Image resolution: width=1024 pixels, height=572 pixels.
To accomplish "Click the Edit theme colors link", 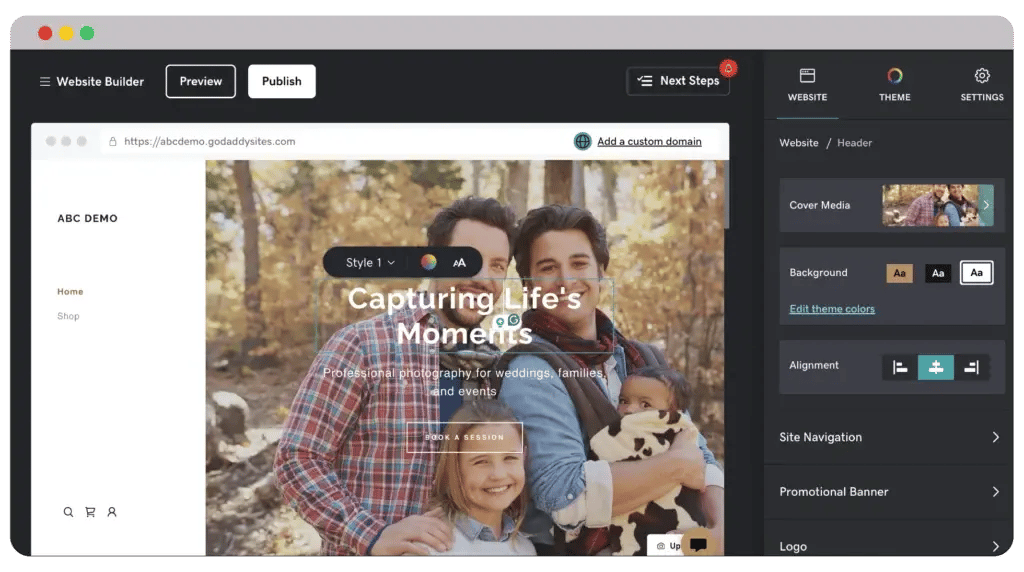I will (832, 309).
